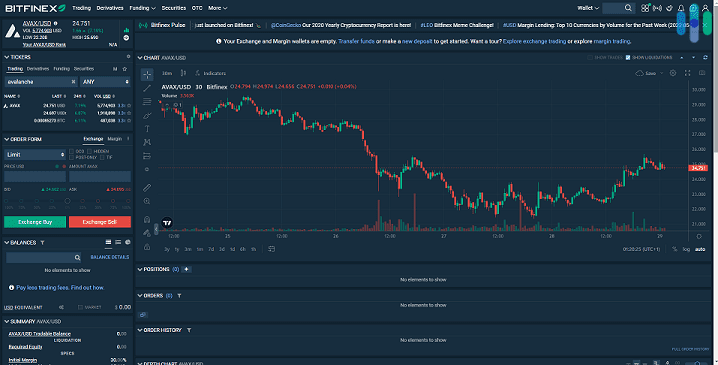Viewport: 718px width, 365px height.
Task: Open the Trading menu
Action: (82, 8)
